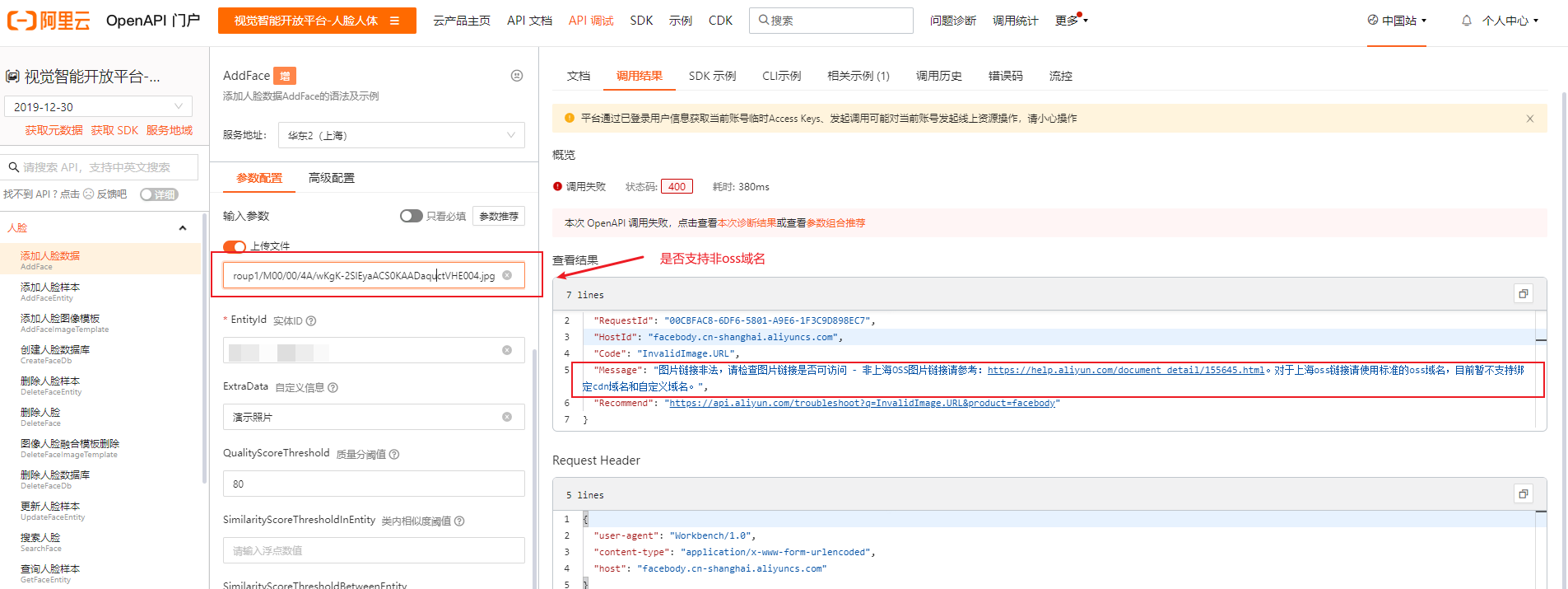Go to 云产品主页 in the top navigation
Screen dimensions: 1568x589
pyautogui.click(x=462, y=21)
